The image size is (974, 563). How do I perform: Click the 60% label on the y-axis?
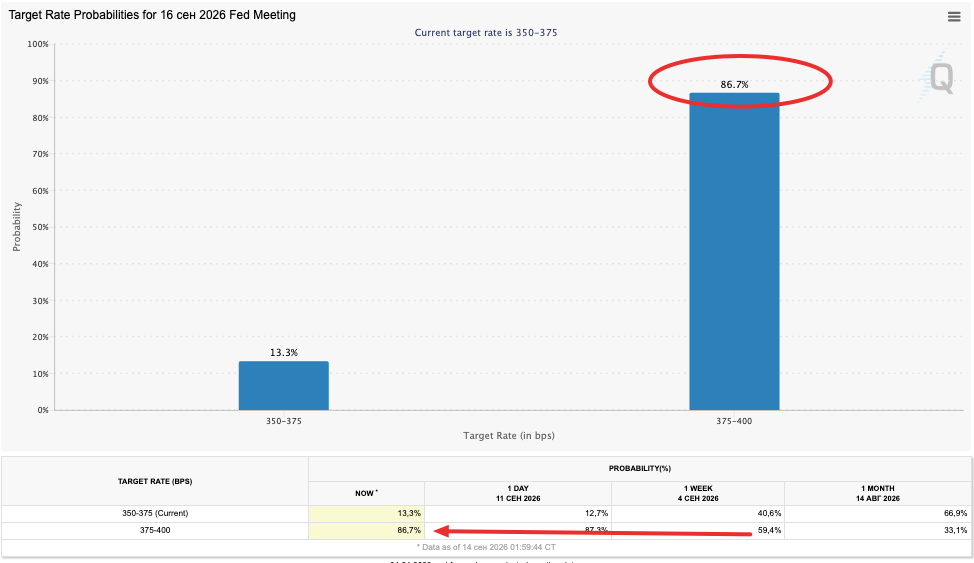click(x=40, y=191)
